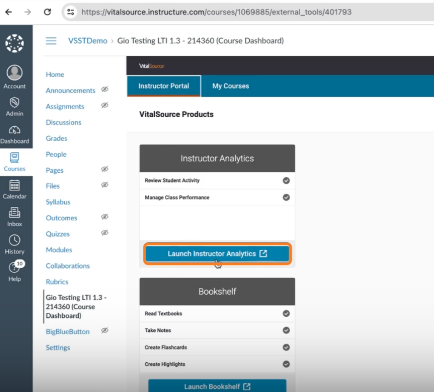Click the hidden-eye icon beside Pages

pyautogui.click(x=105, y=169)
